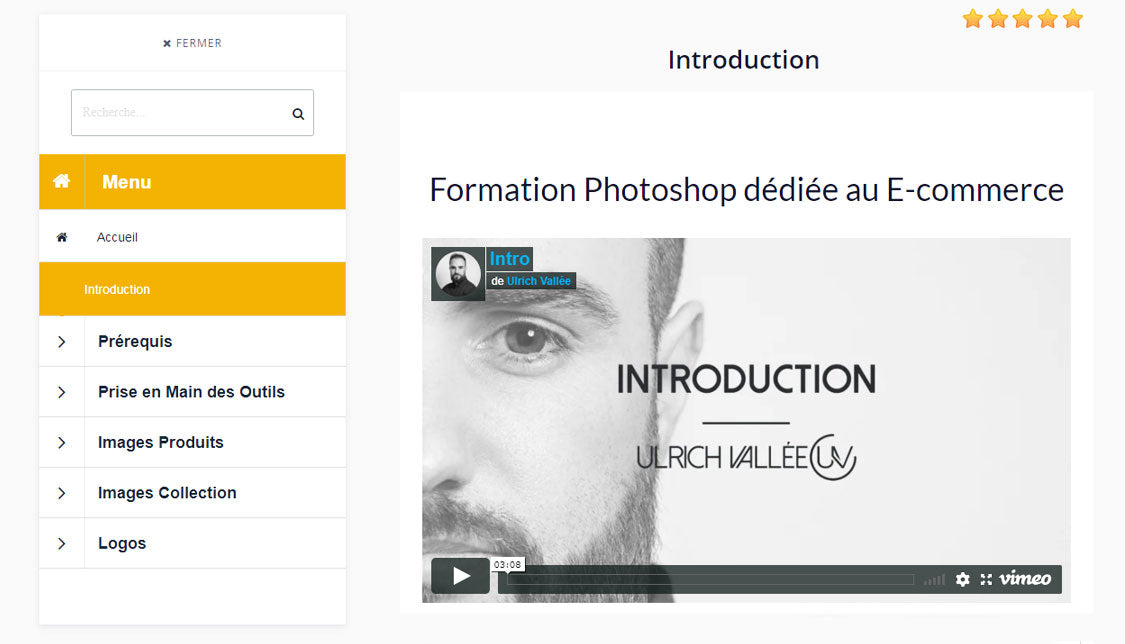This screenshot has height=644, width=1125.
Task: Expand the Prise en Main des Outils chevron
Action: tap(62, 392)
